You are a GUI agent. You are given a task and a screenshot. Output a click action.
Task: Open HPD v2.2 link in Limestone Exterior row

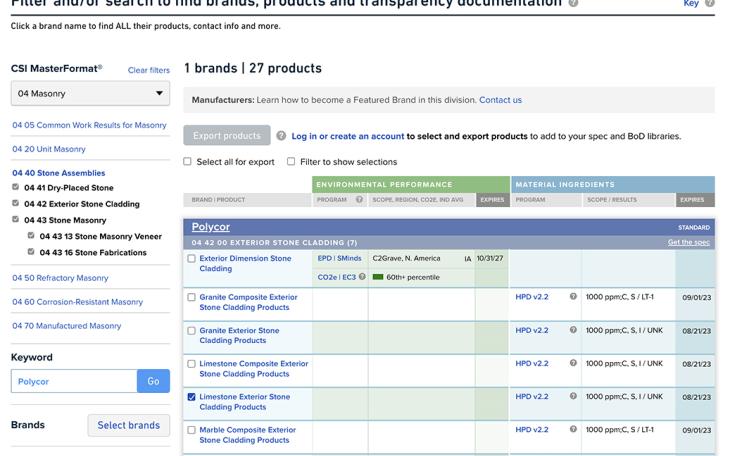pyautogui.click(x=532, y=396)
